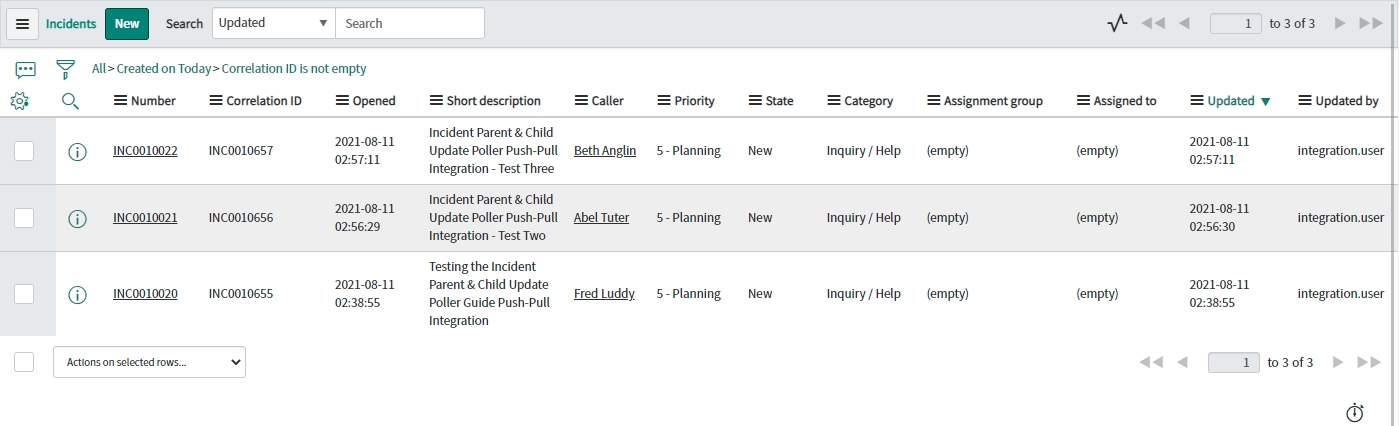Open the Updated search field dropdown
This screenshot has height=426, width=1399.
(273, 23)
